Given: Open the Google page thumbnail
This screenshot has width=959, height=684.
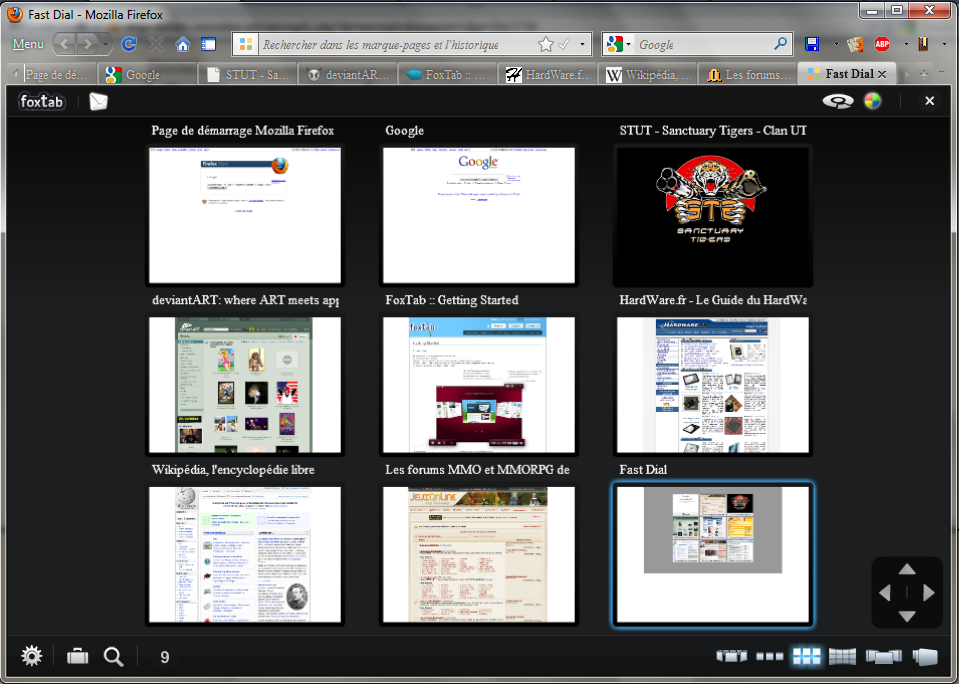Looking at the screenshot, I should [x=479, y=215].
